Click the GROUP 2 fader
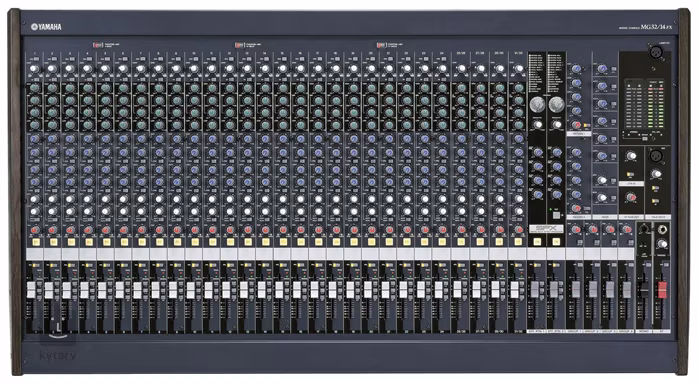This screenshot has height=384, width=698. pyautogui.click(x=592, y=290)
